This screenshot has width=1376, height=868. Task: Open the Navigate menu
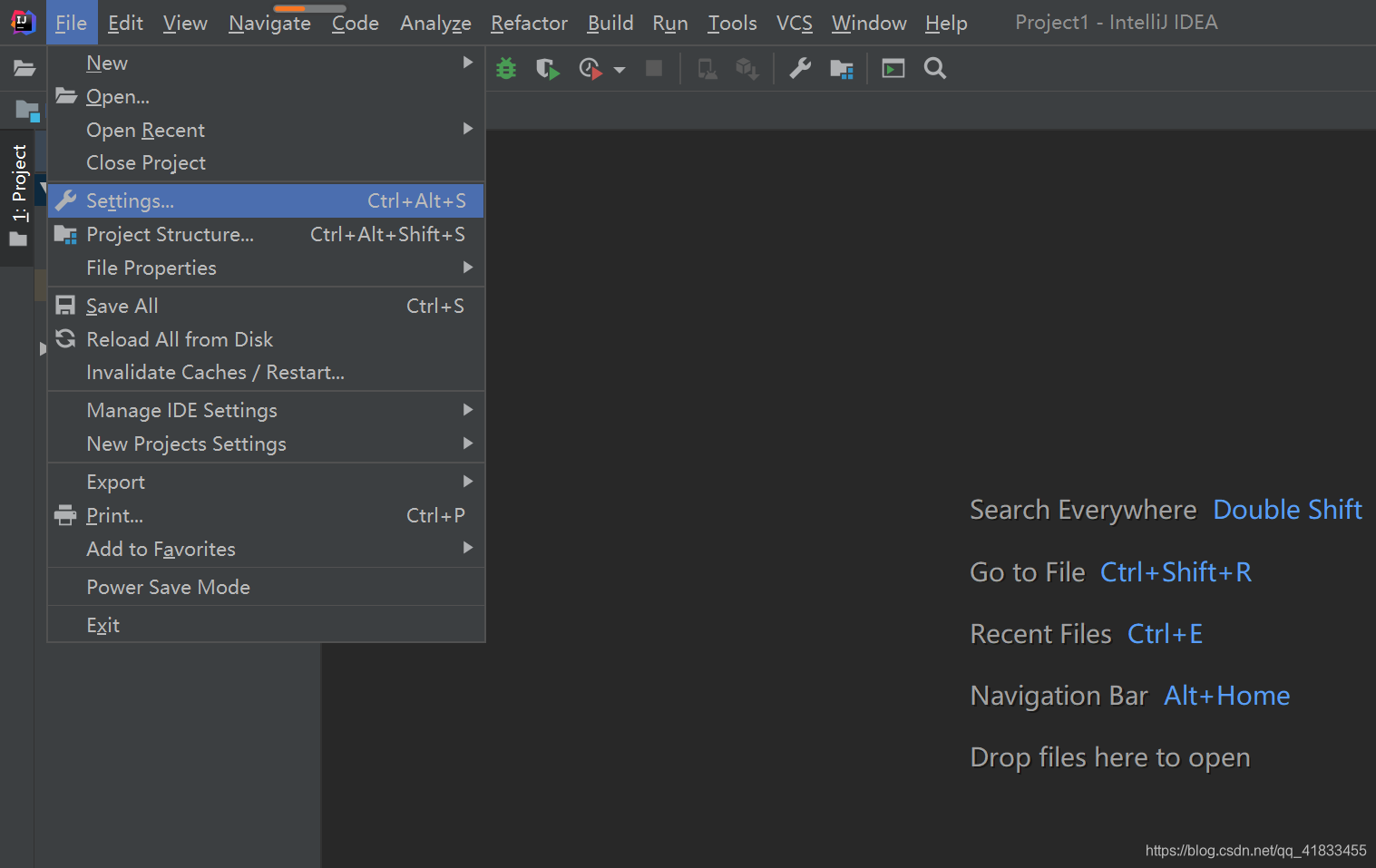click(x=269, y=23)
